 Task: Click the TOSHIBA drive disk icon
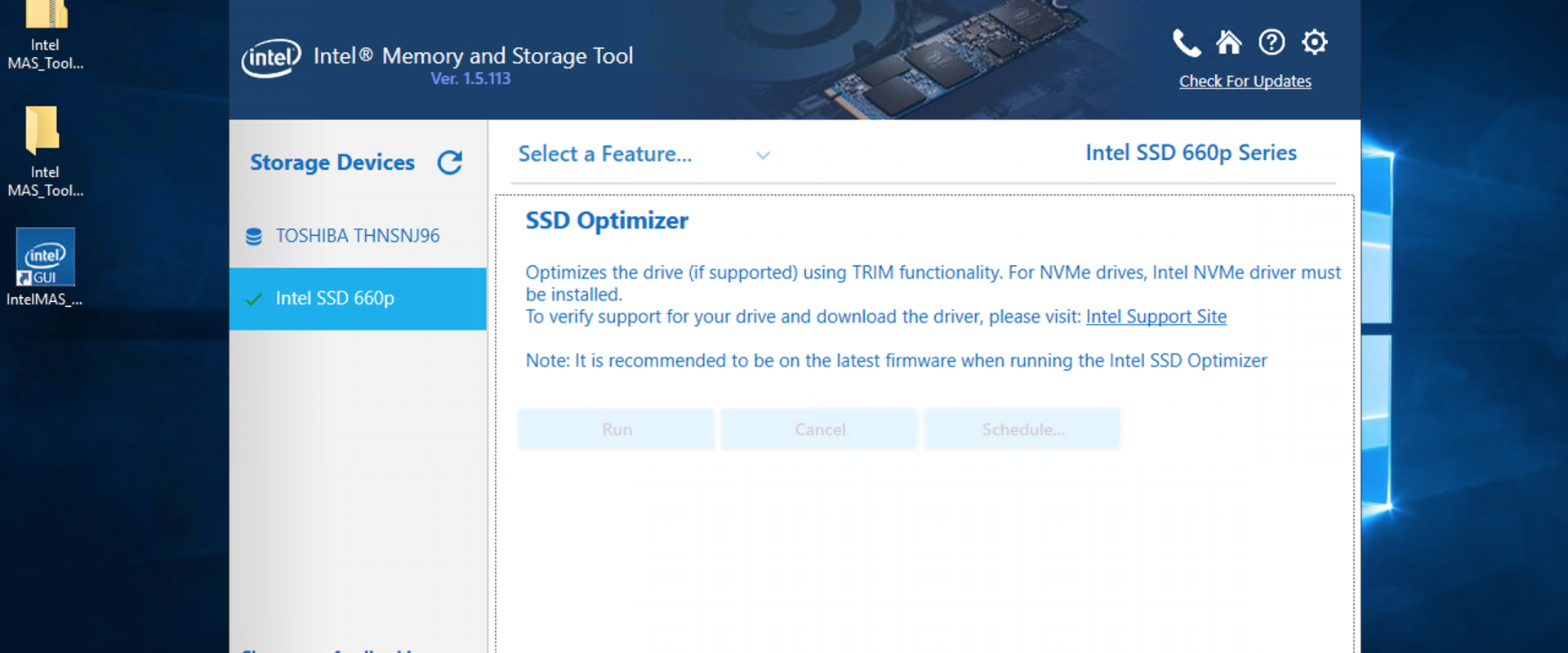point(254,237)
